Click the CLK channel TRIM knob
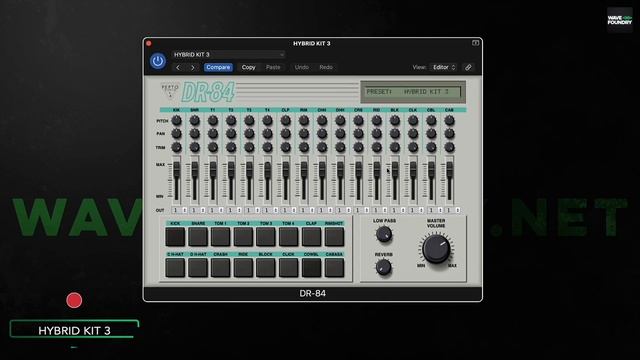 413,147
